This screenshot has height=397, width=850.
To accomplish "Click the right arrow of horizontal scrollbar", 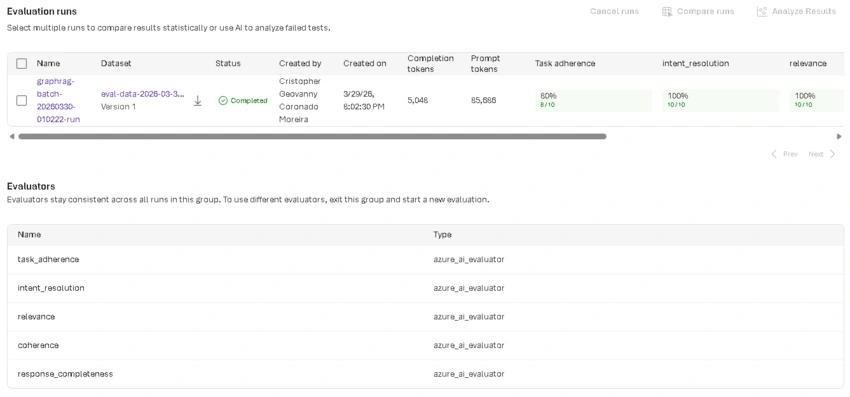I will click(x=839, y=137).
